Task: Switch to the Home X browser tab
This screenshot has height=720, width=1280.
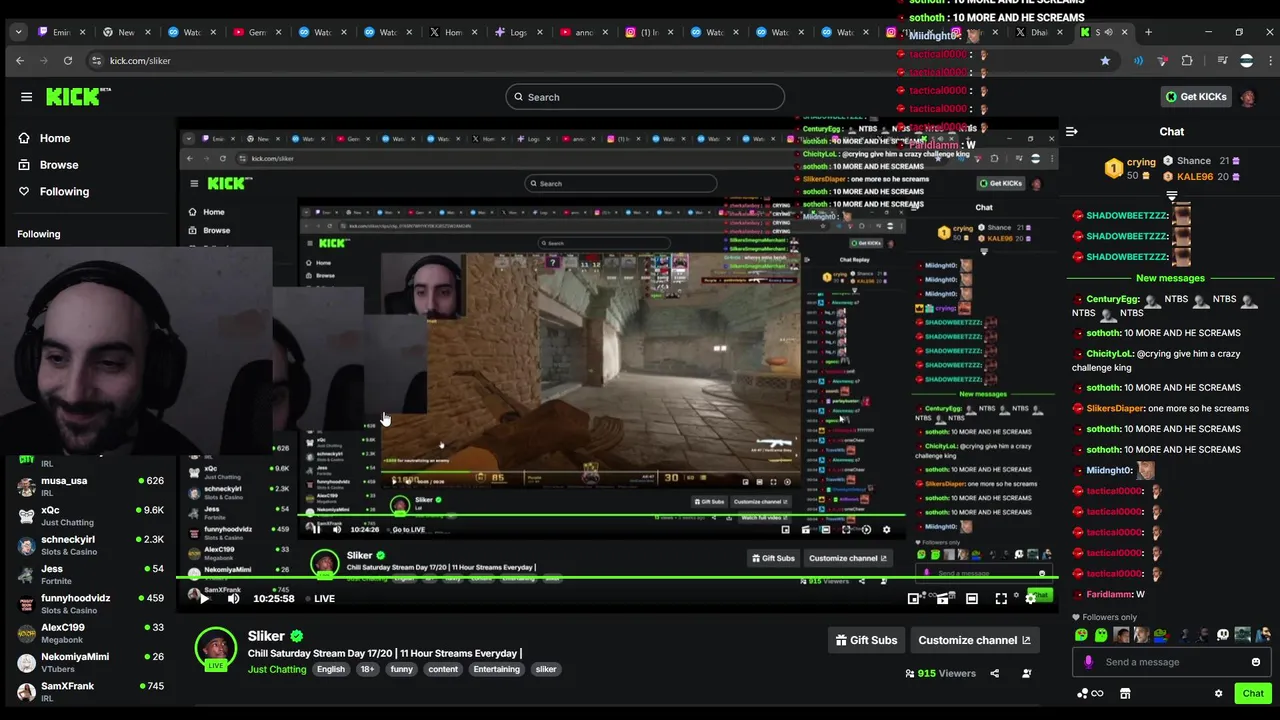Action: (x=453, y=32)
